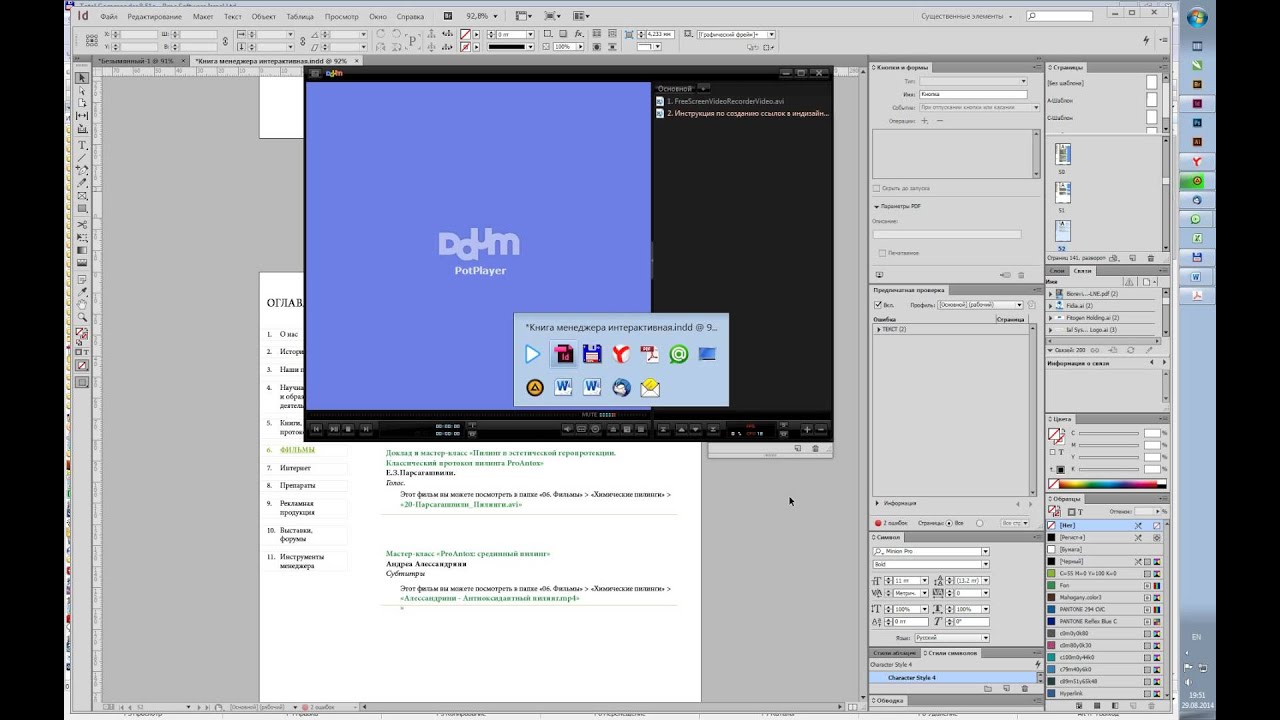This screenshot has width=1280, height=720.
Task: Click 'ФИЛЬМЫ' in the document table of contents
Action: point(297,450)
